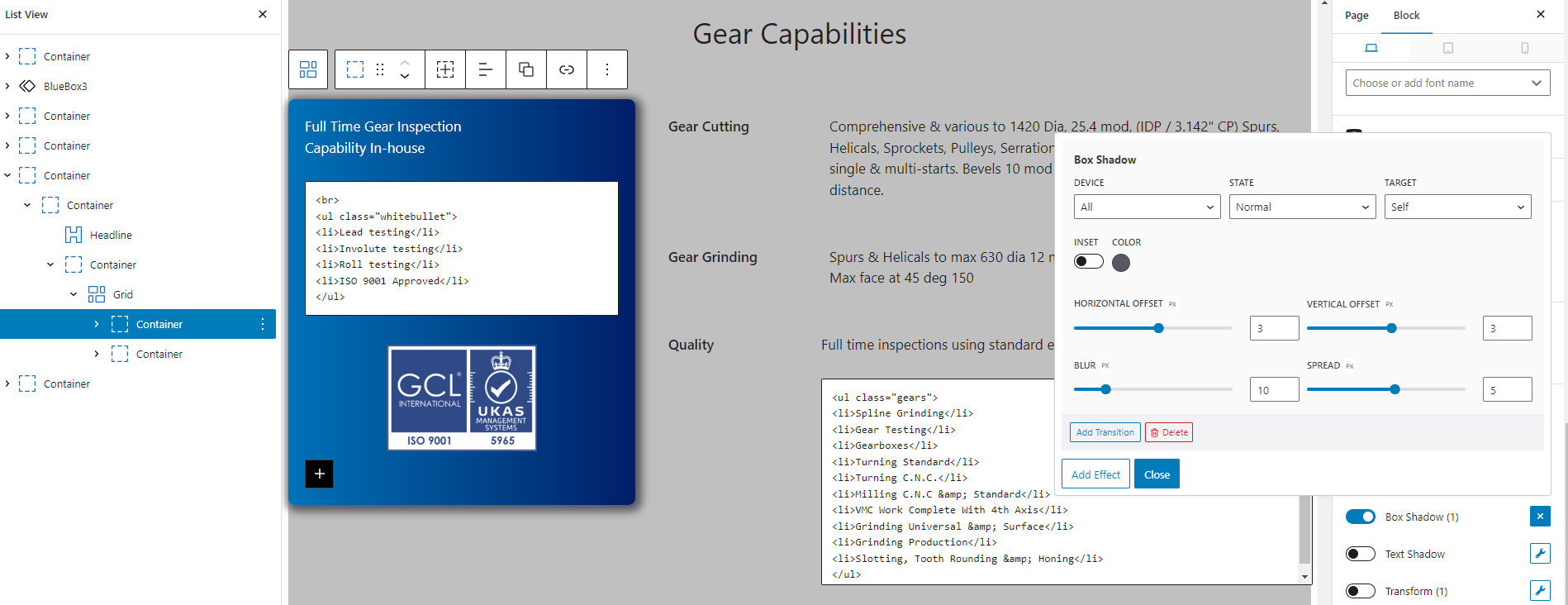
Task: Click the duplicate block icon in toolbar
Action: coord(526,69)
